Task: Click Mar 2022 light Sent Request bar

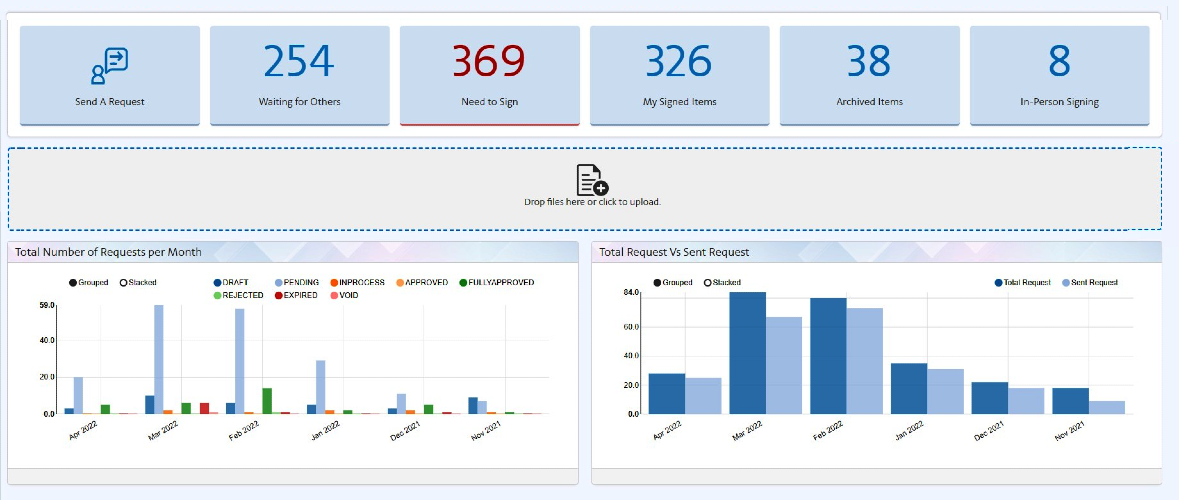Action: click(783, 365)
